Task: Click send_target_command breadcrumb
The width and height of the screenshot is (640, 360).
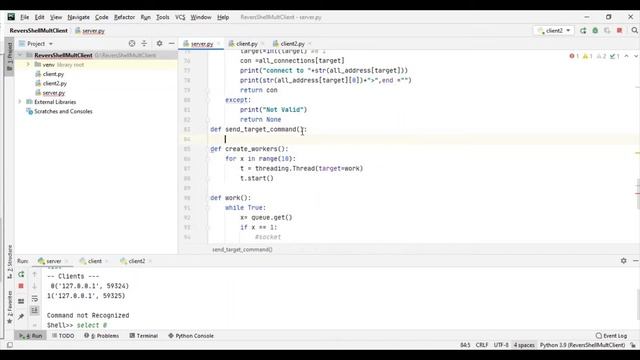Action: click(x=242, y=249)
